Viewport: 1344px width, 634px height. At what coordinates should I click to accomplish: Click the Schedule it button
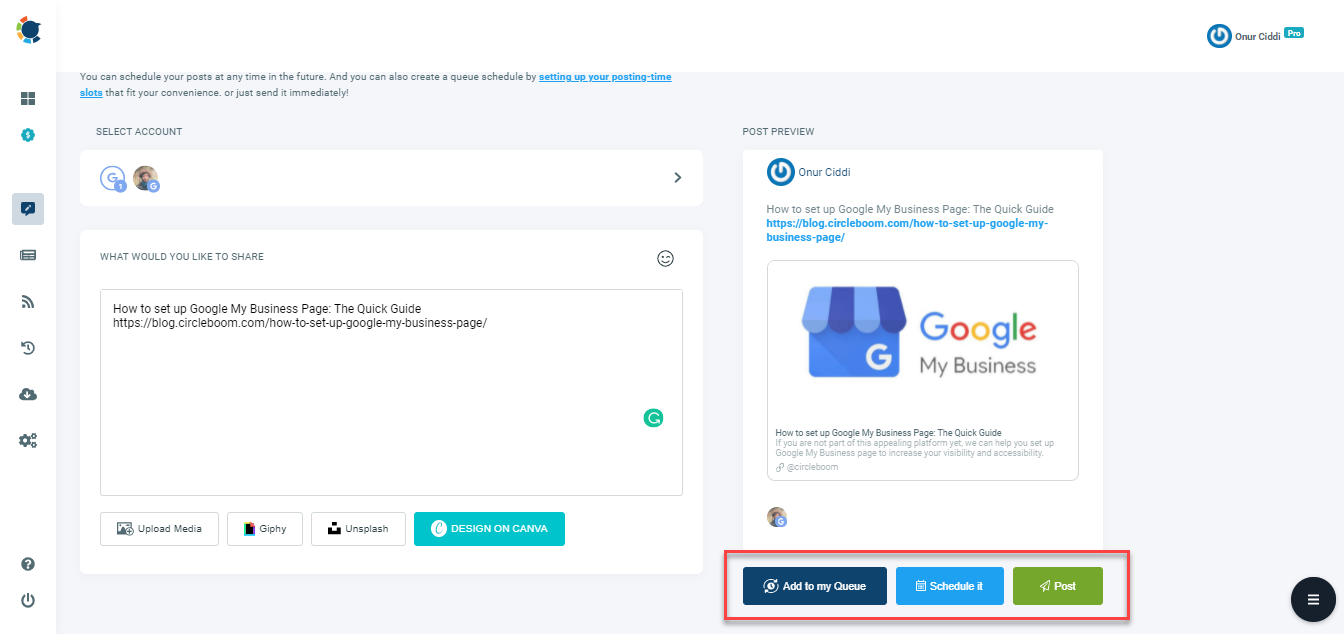(949, 586)
